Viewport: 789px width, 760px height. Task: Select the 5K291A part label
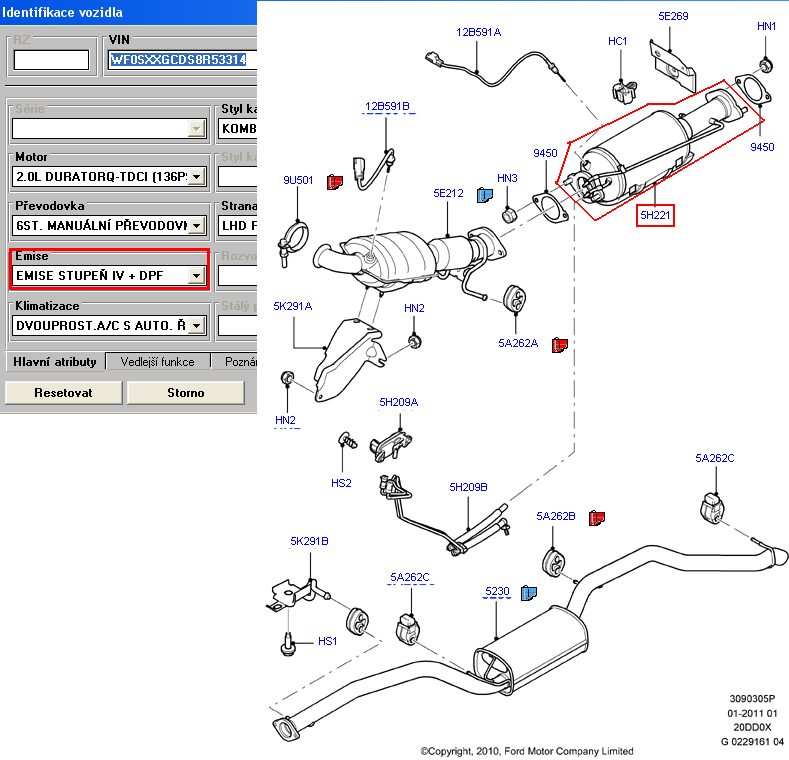[293, 306]
